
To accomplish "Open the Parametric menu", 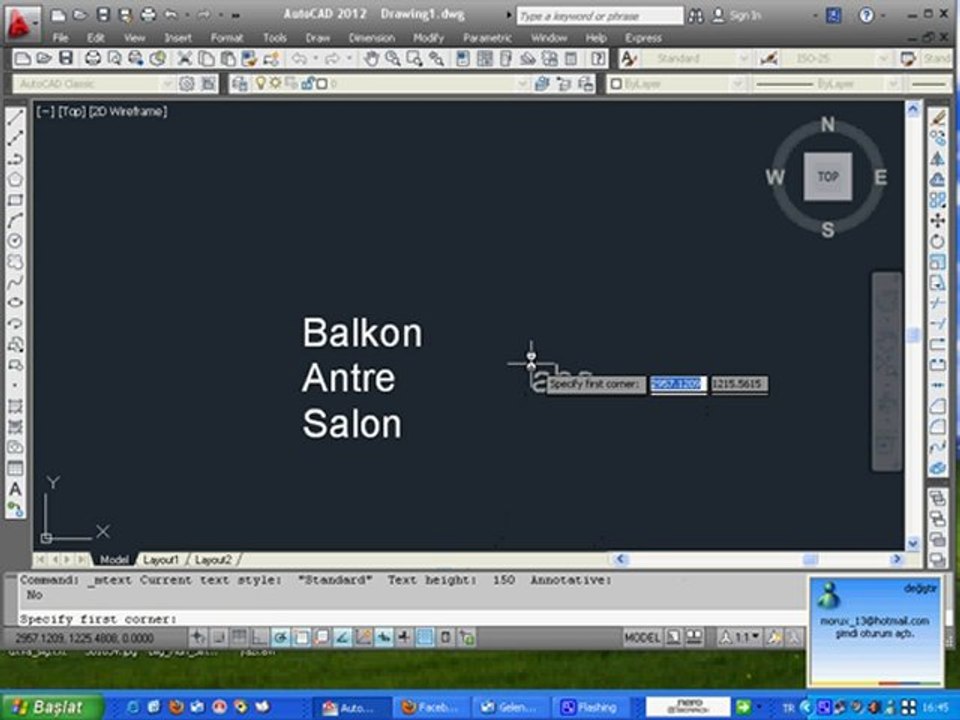I will (x=487, y=38).
